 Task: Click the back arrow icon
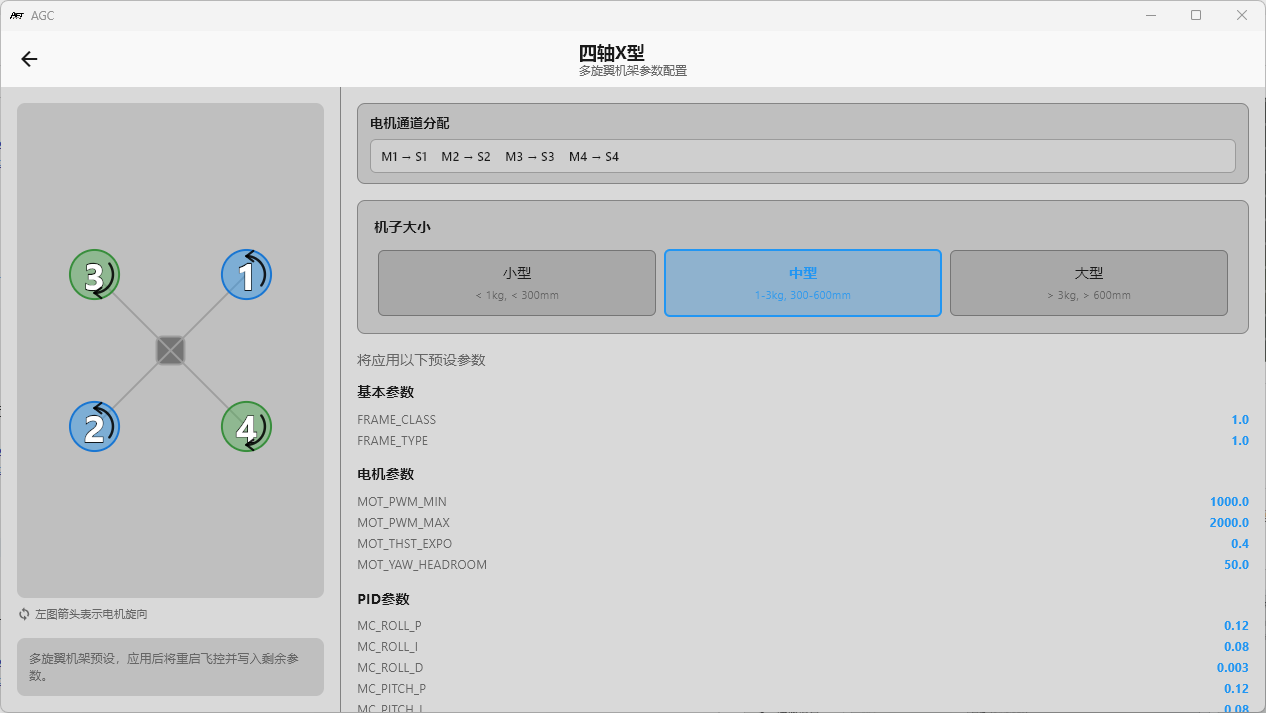[x=29, y=59]
